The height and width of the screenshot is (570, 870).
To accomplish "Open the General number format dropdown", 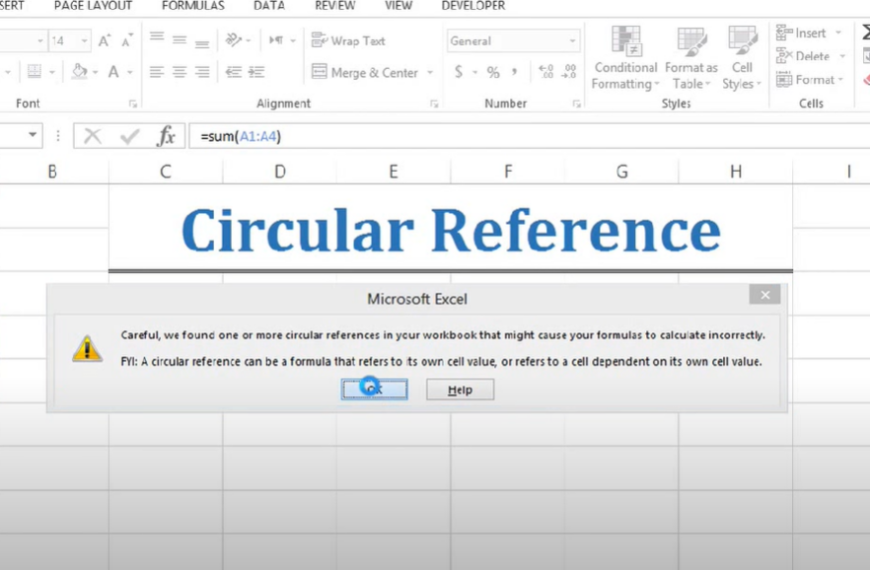I will point(572,41).
